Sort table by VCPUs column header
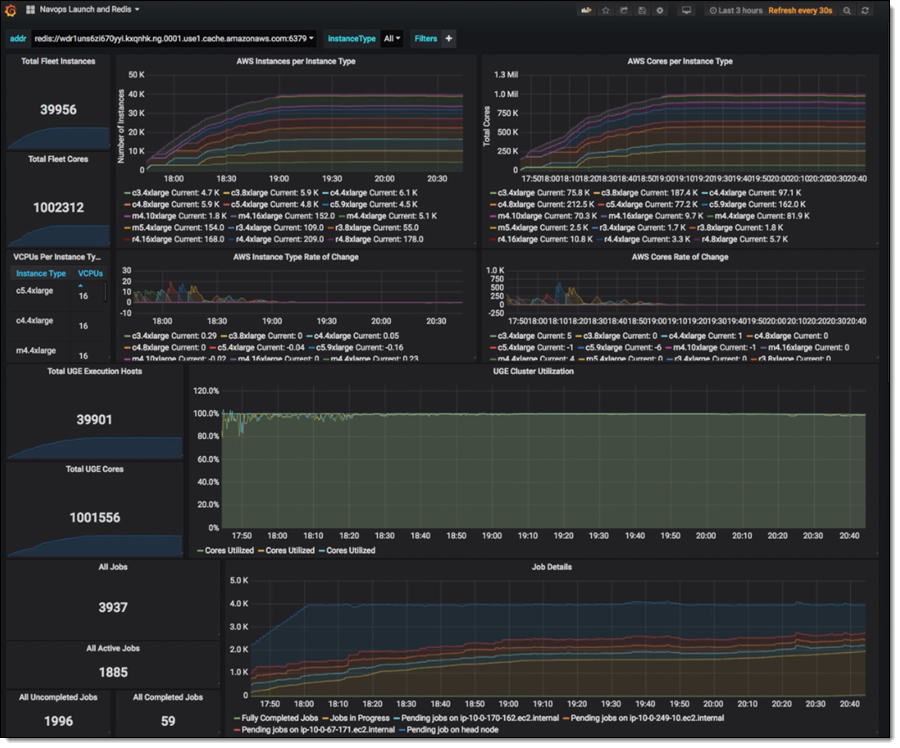900x748 pixels. (90, 273)
